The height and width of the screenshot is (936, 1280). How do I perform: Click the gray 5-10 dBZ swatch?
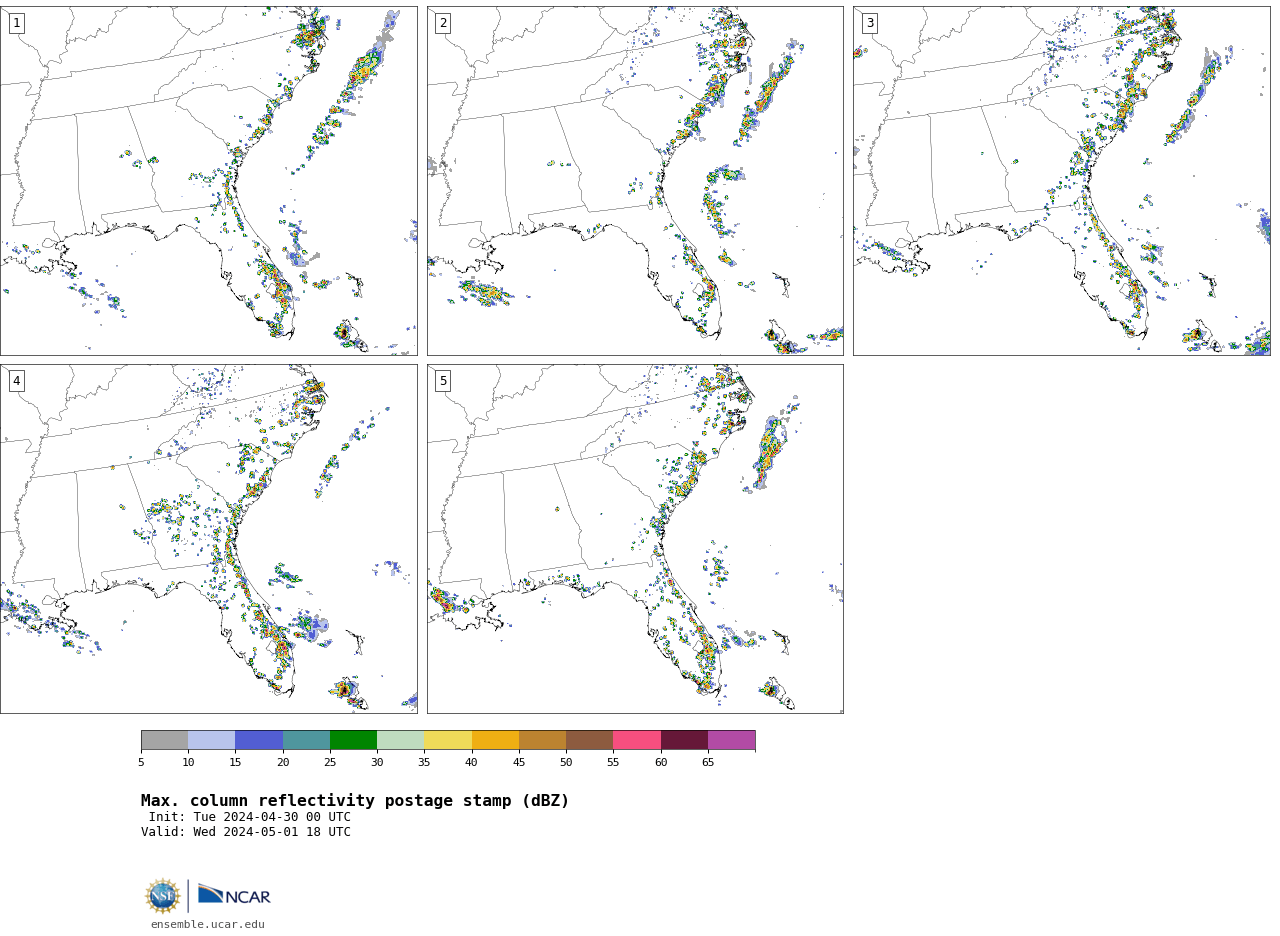point(164,740)
